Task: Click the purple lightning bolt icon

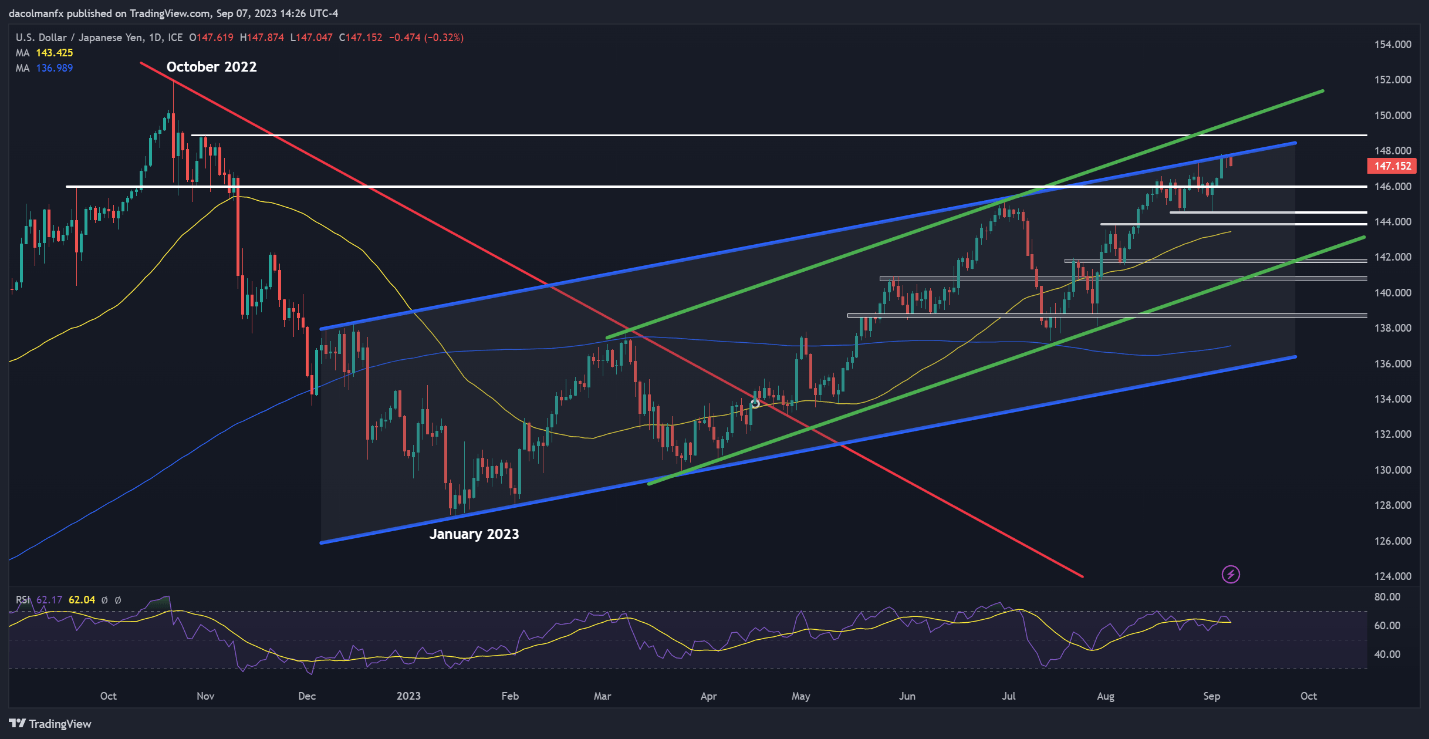Action: point(1231,574)
